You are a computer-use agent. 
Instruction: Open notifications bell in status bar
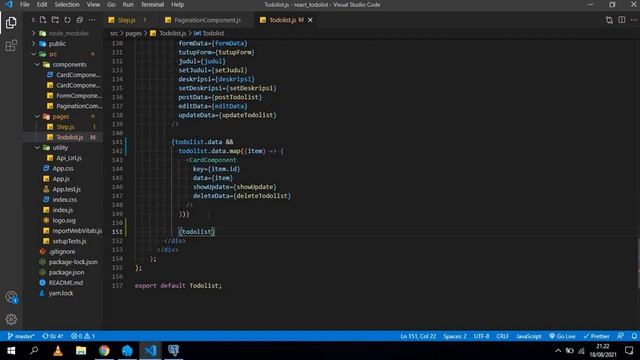[x=634, y=336]
